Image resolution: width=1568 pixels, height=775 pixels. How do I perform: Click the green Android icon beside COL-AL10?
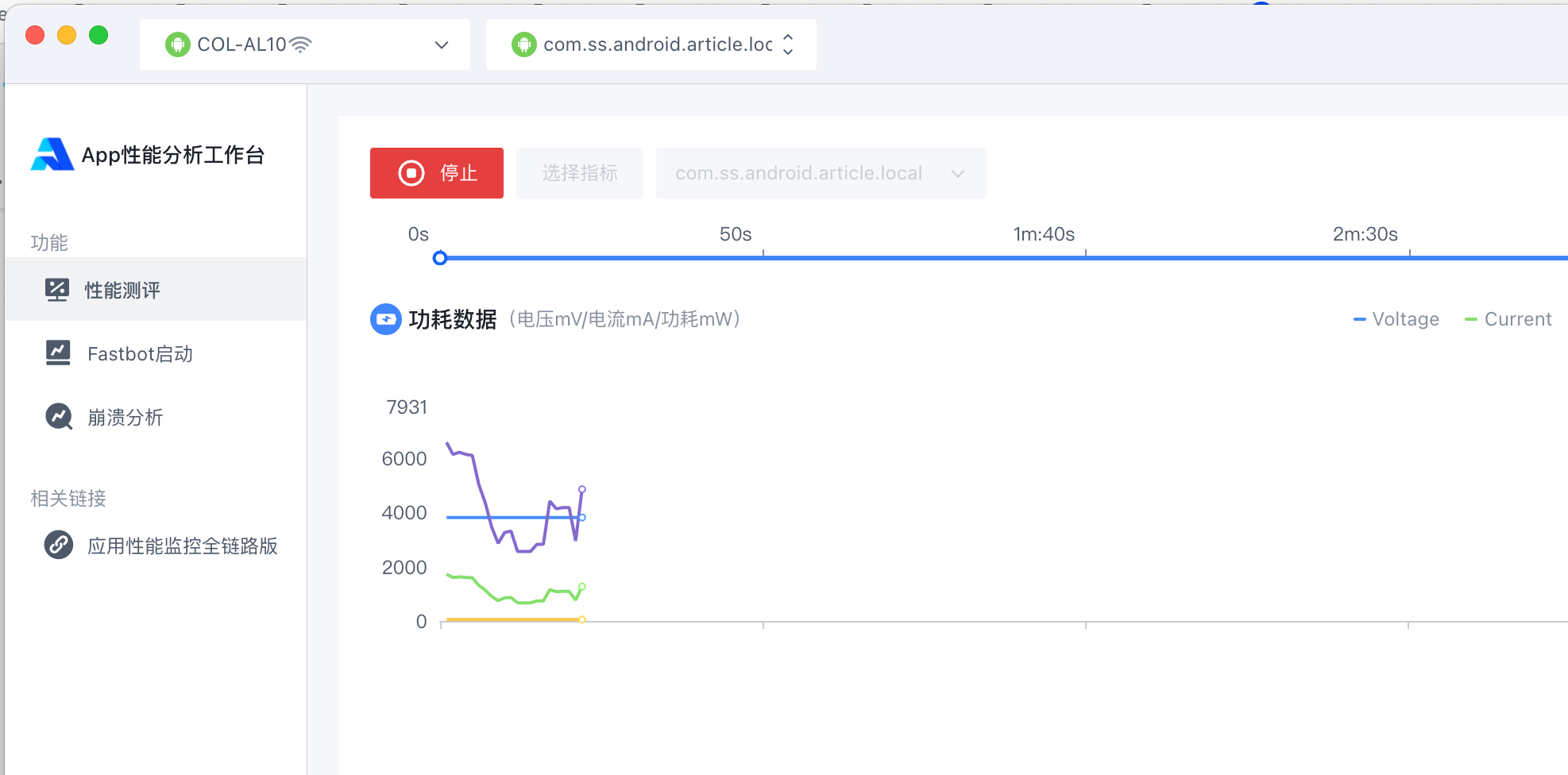click(x=177, y=44)
